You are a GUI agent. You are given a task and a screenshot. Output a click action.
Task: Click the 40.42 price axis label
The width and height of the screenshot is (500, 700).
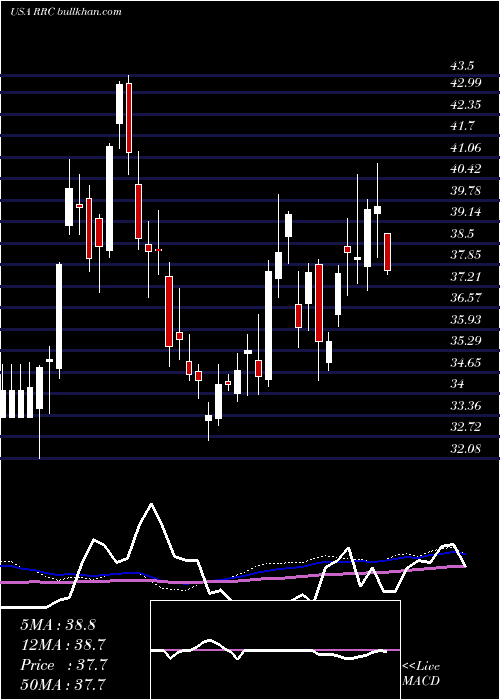point(466,169)
